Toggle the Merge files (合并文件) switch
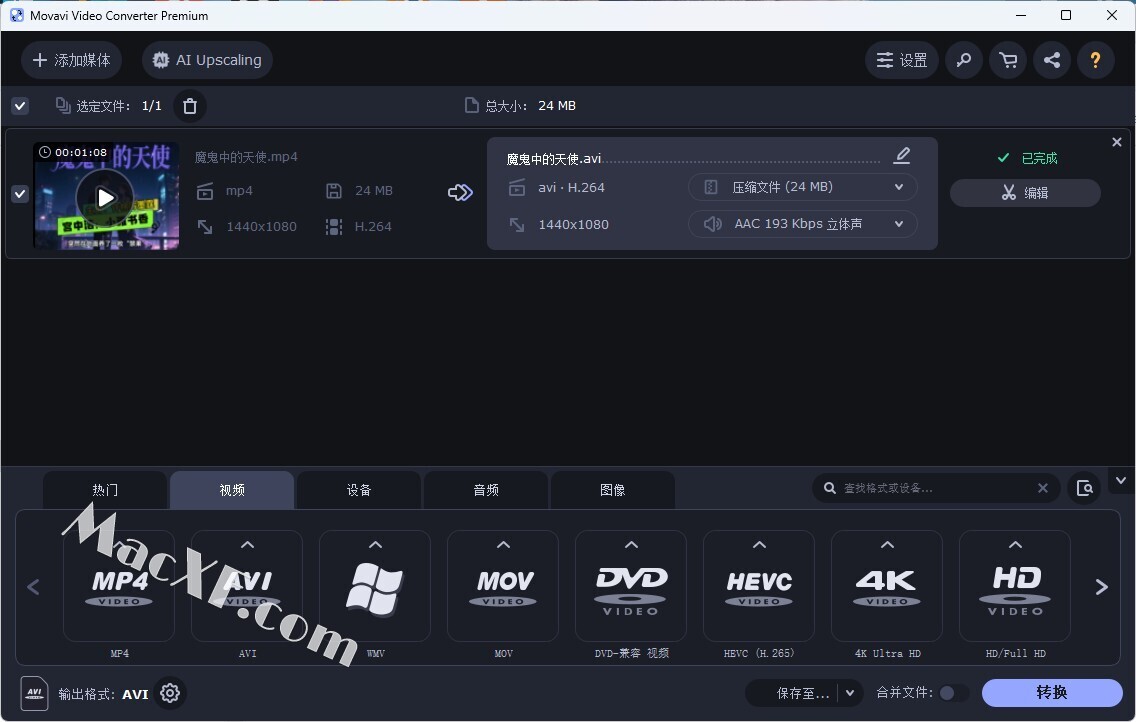The height and width of the screenshot is (722, 1136). coord(953,693)
